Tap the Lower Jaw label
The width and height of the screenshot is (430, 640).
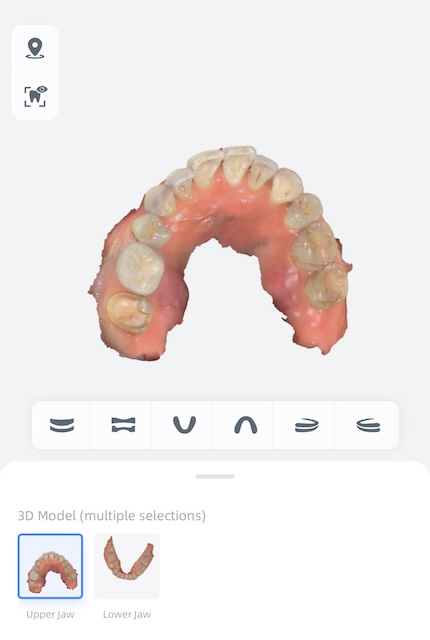[127, 614]
